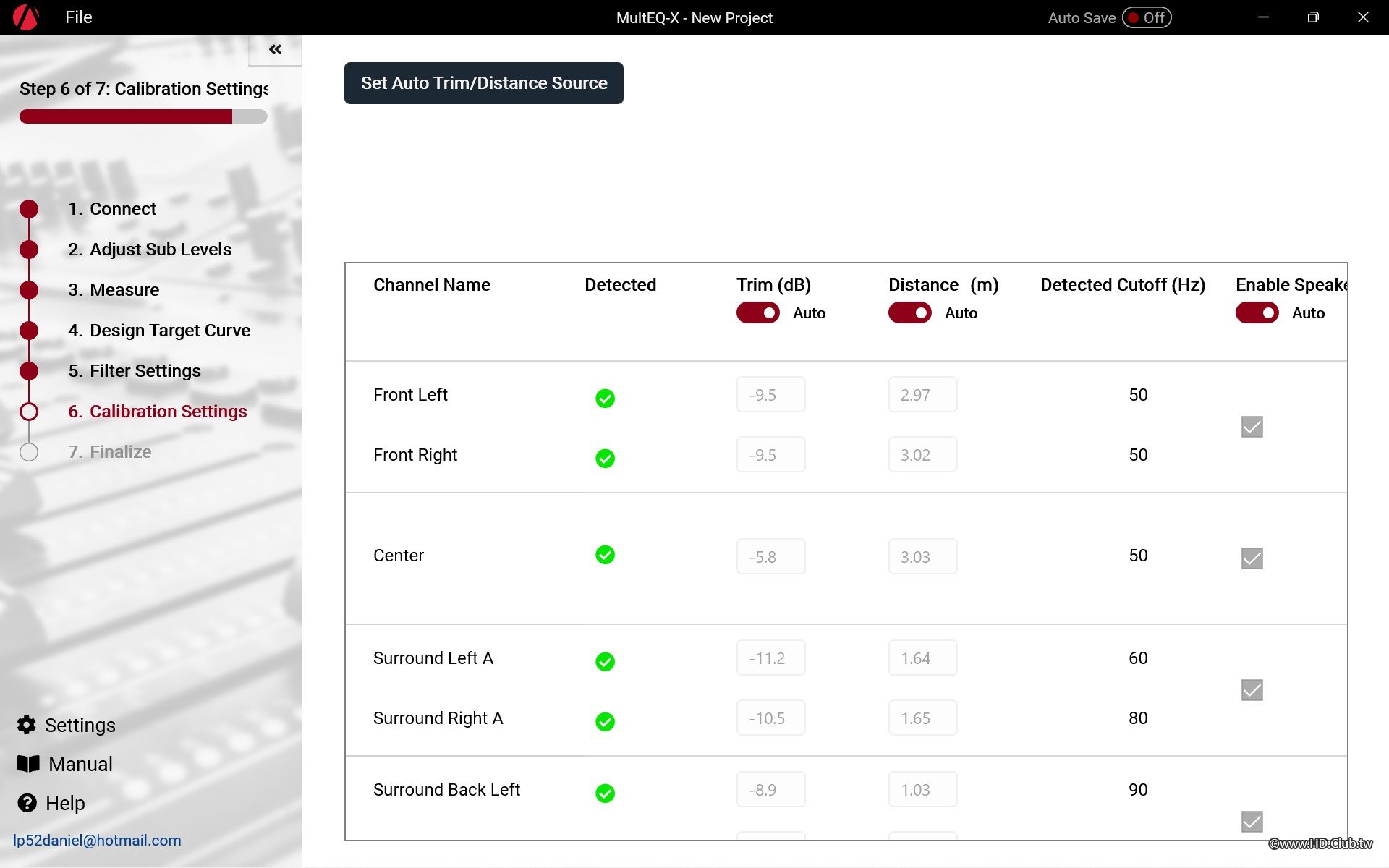Click Detected Cutoff (Hz) column header

(x=1123, y=285)
